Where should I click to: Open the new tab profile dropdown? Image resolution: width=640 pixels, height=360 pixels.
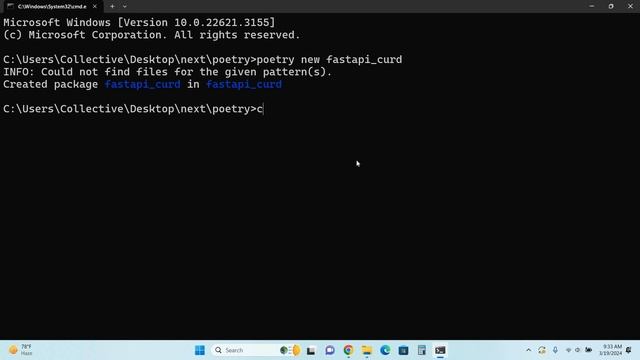(x=125, y=7)
